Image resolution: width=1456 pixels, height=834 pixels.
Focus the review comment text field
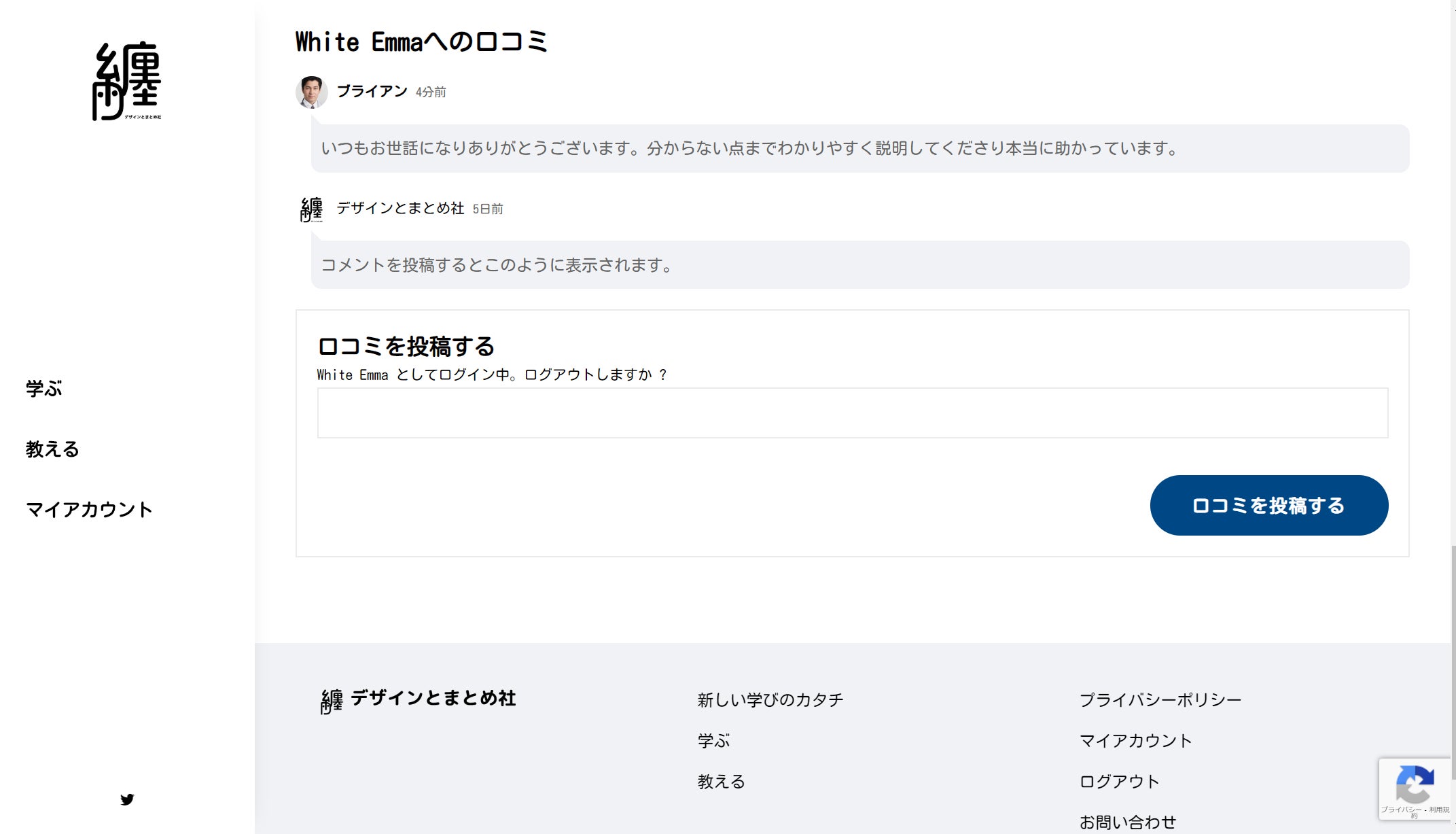pos(852,413)
